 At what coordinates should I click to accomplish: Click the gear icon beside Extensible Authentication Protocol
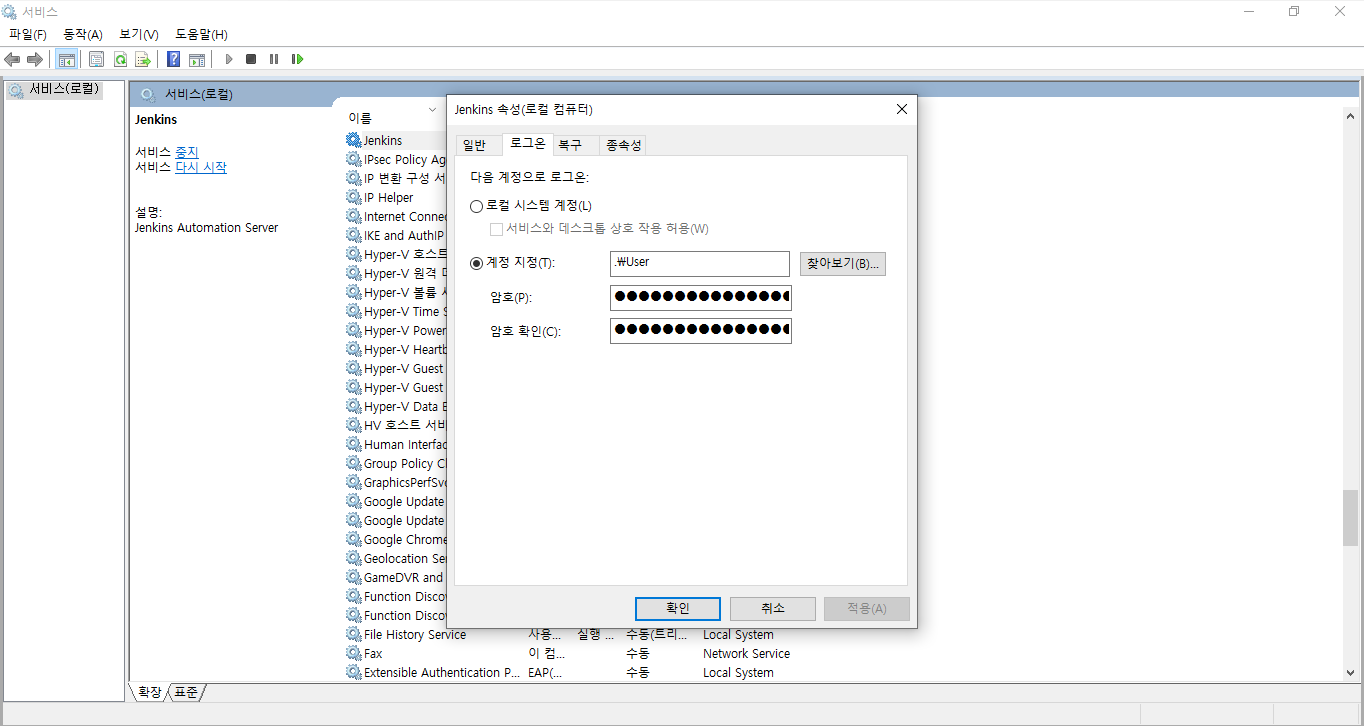354,672
